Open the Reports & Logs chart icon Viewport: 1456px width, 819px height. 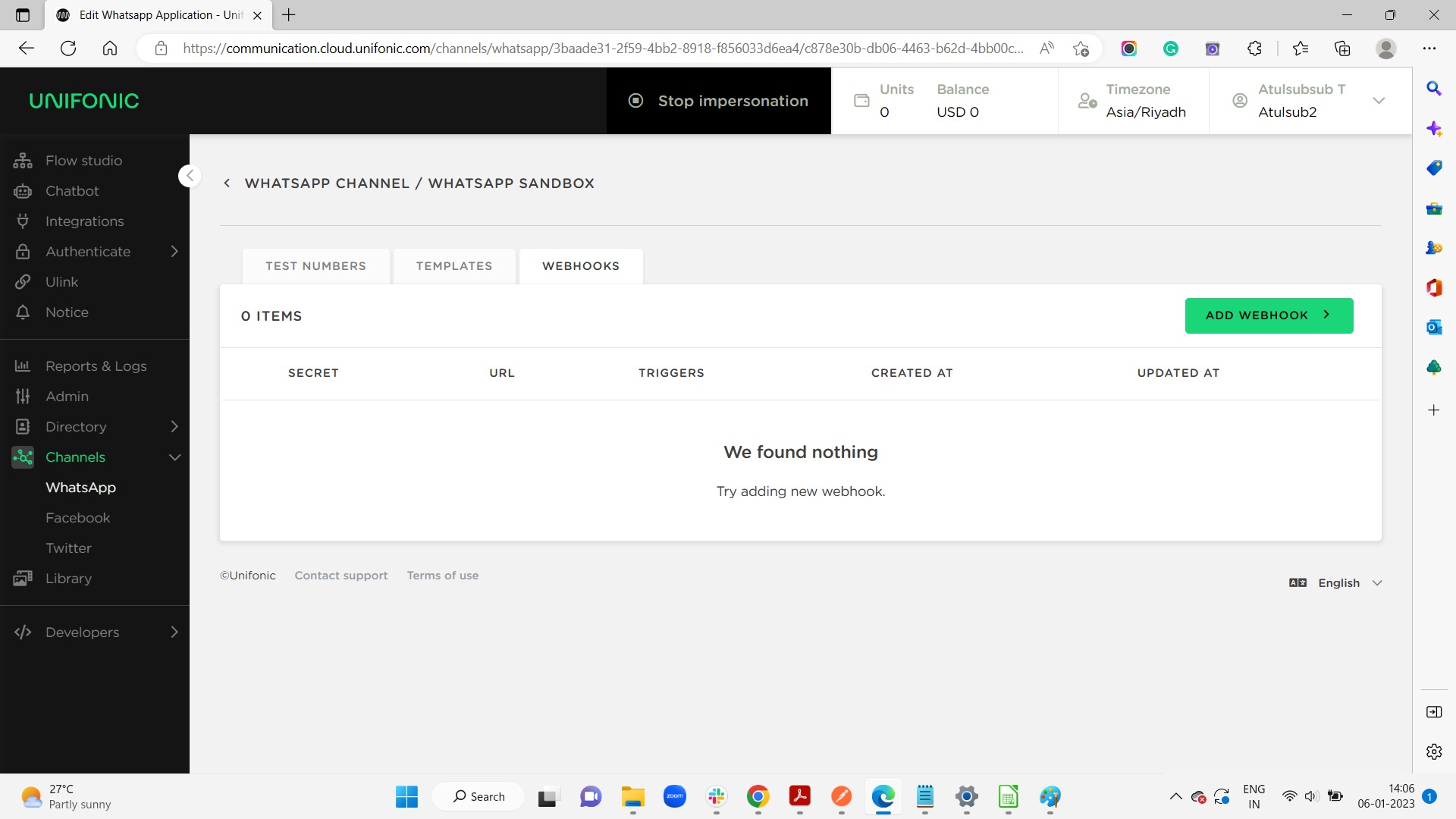pos(23,366)
